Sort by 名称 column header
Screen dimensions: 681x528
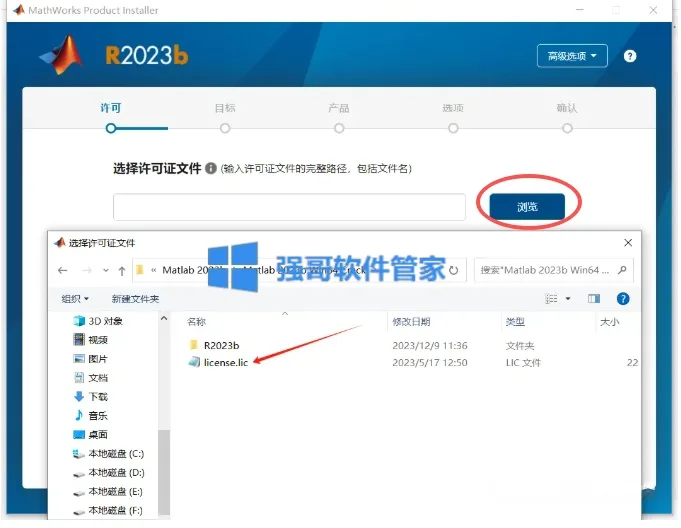pos(196,322)
